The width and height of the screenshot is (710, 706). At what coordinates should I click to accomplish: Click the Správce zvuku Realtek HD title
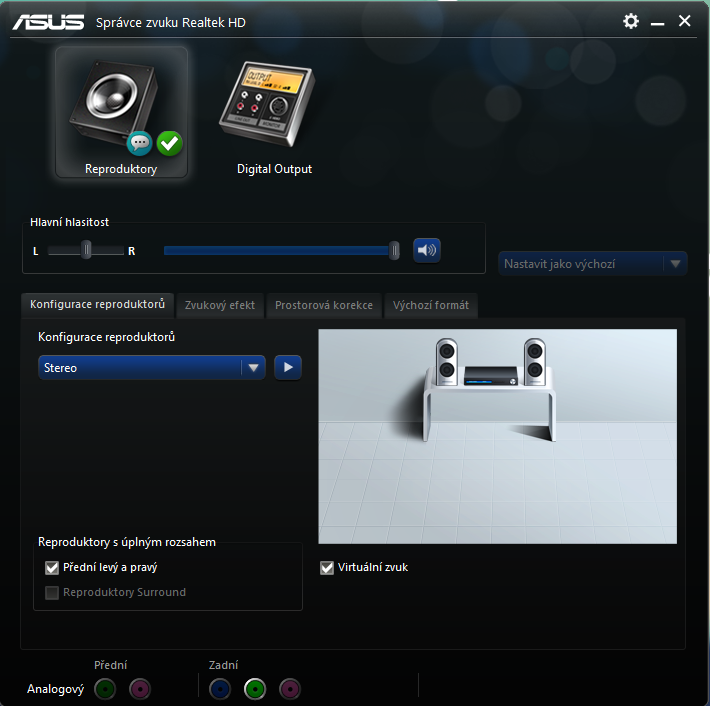coord(171,22)
